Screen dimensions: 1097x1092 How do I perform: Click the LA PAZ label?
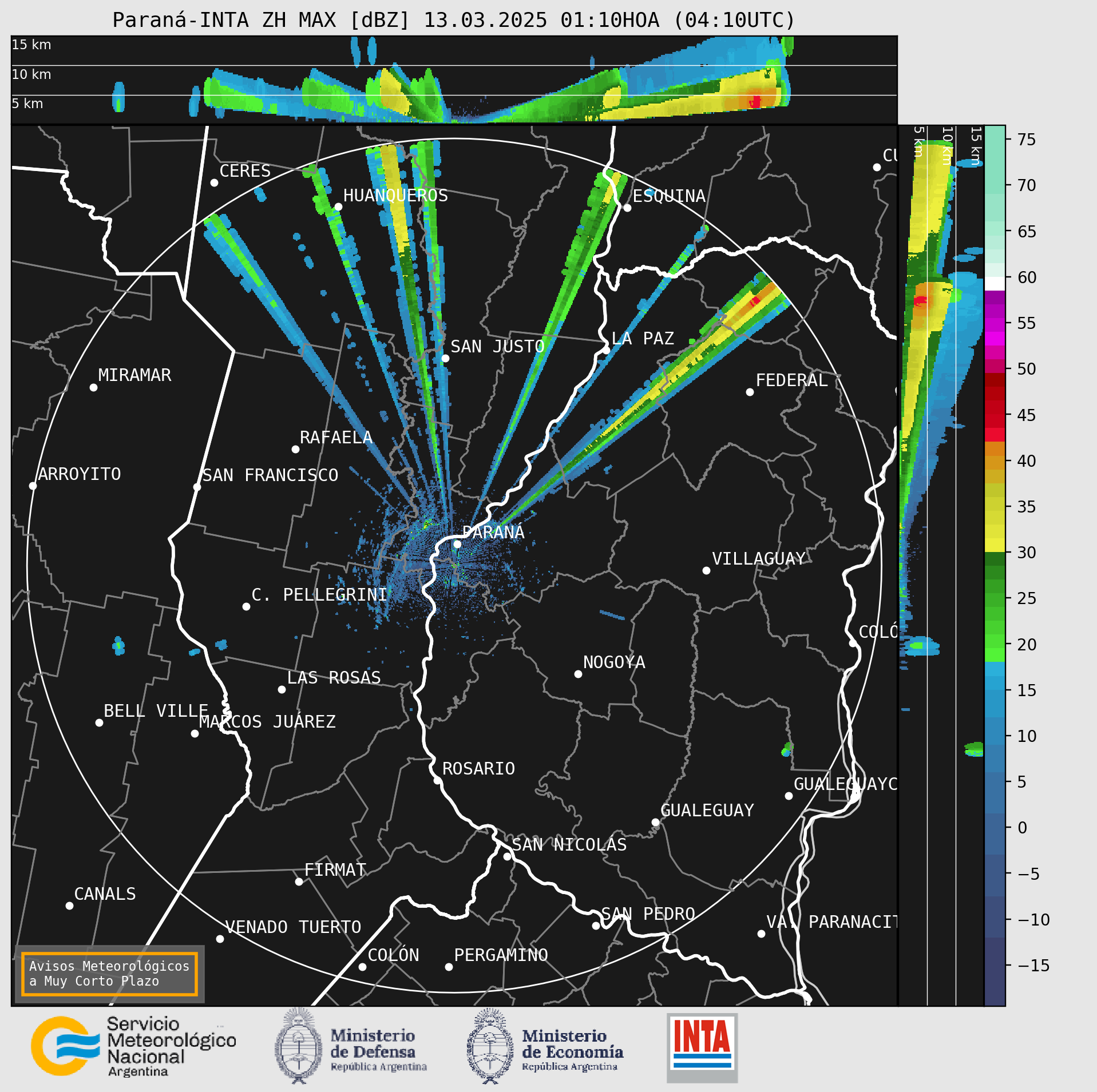tap(643, 338)
